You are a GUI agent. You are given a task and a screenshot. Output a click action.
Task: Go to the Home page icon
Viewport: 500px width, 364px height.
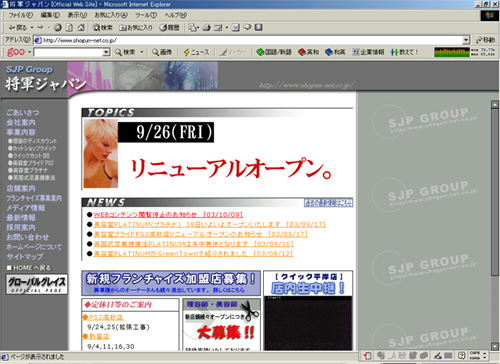pos(81,27)
